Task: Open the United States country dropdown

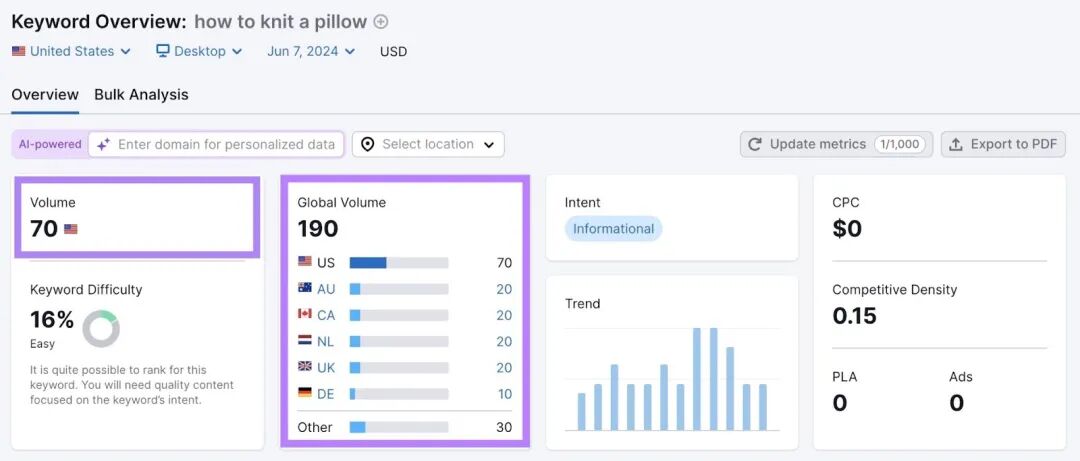Action: 72,51
